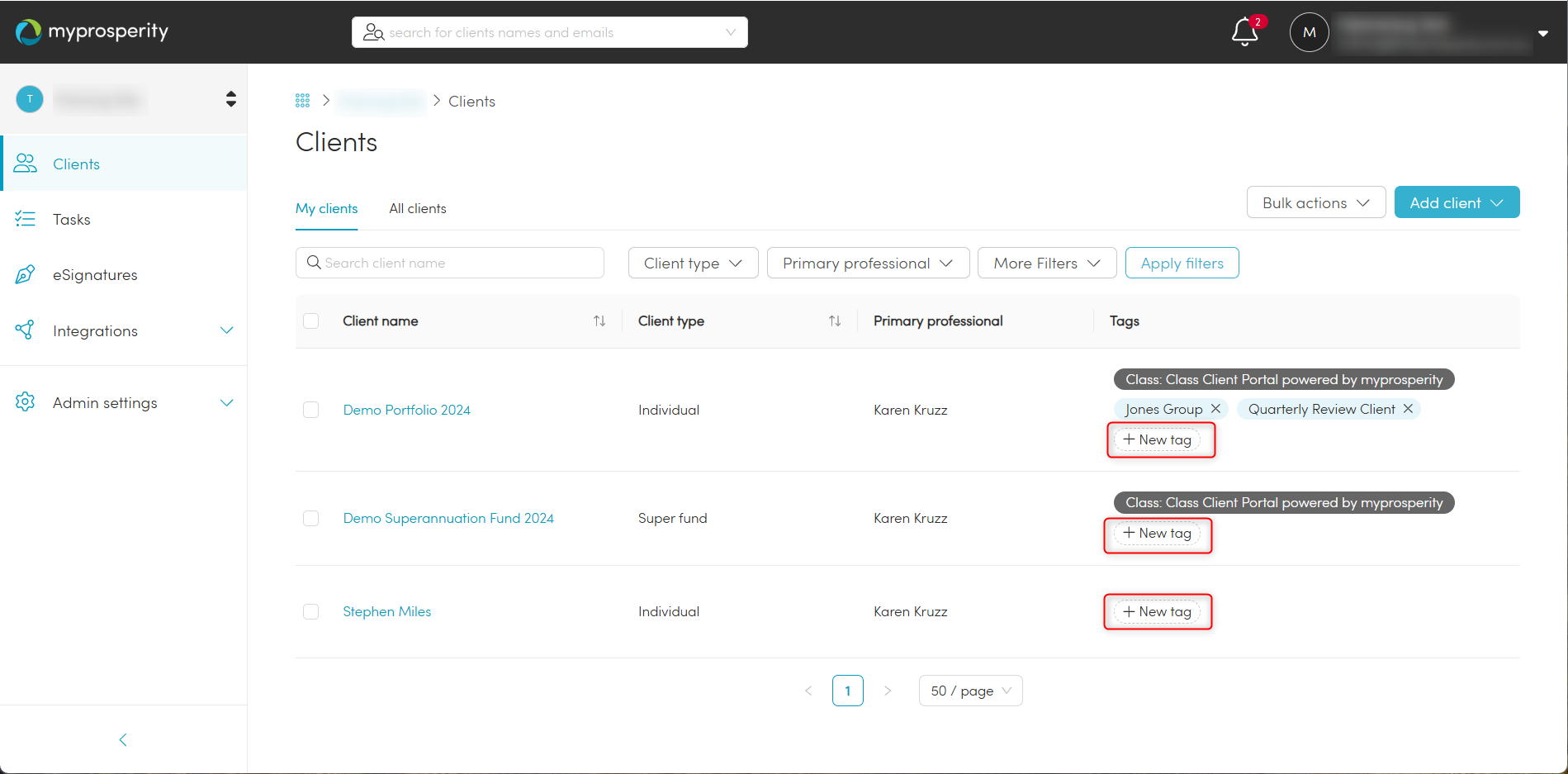1568x774 pixels.
Task: Expand the Integrations menu chevron
Action: point(226,330)
